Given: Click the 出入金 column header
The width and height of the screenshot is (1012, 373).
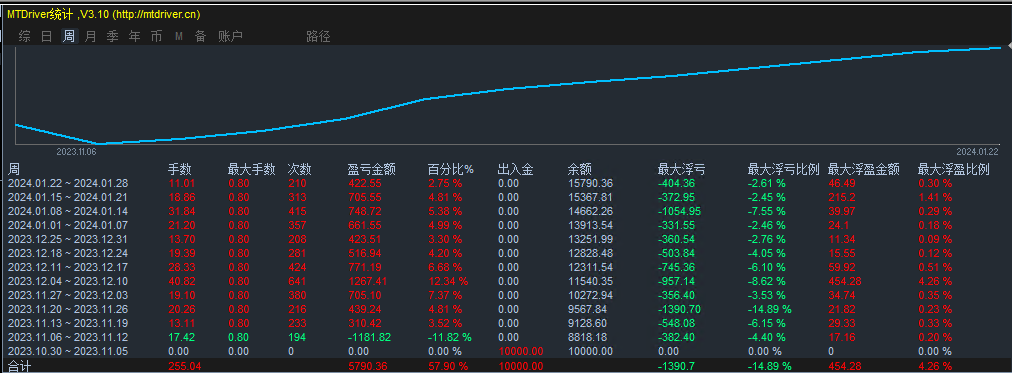Looking at the screenshot, I should pyautogui.click(x=516, y=170).
